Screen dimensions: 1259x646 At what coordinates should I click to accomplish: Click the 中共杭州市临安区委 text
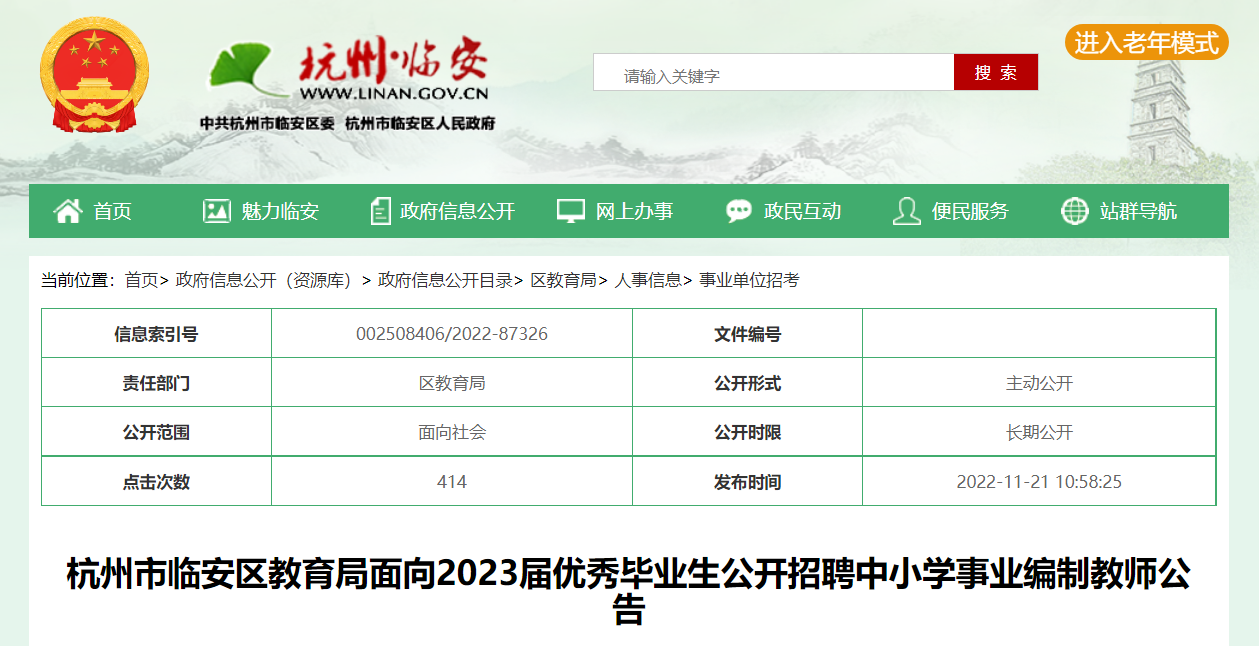[x=267, y=123]
